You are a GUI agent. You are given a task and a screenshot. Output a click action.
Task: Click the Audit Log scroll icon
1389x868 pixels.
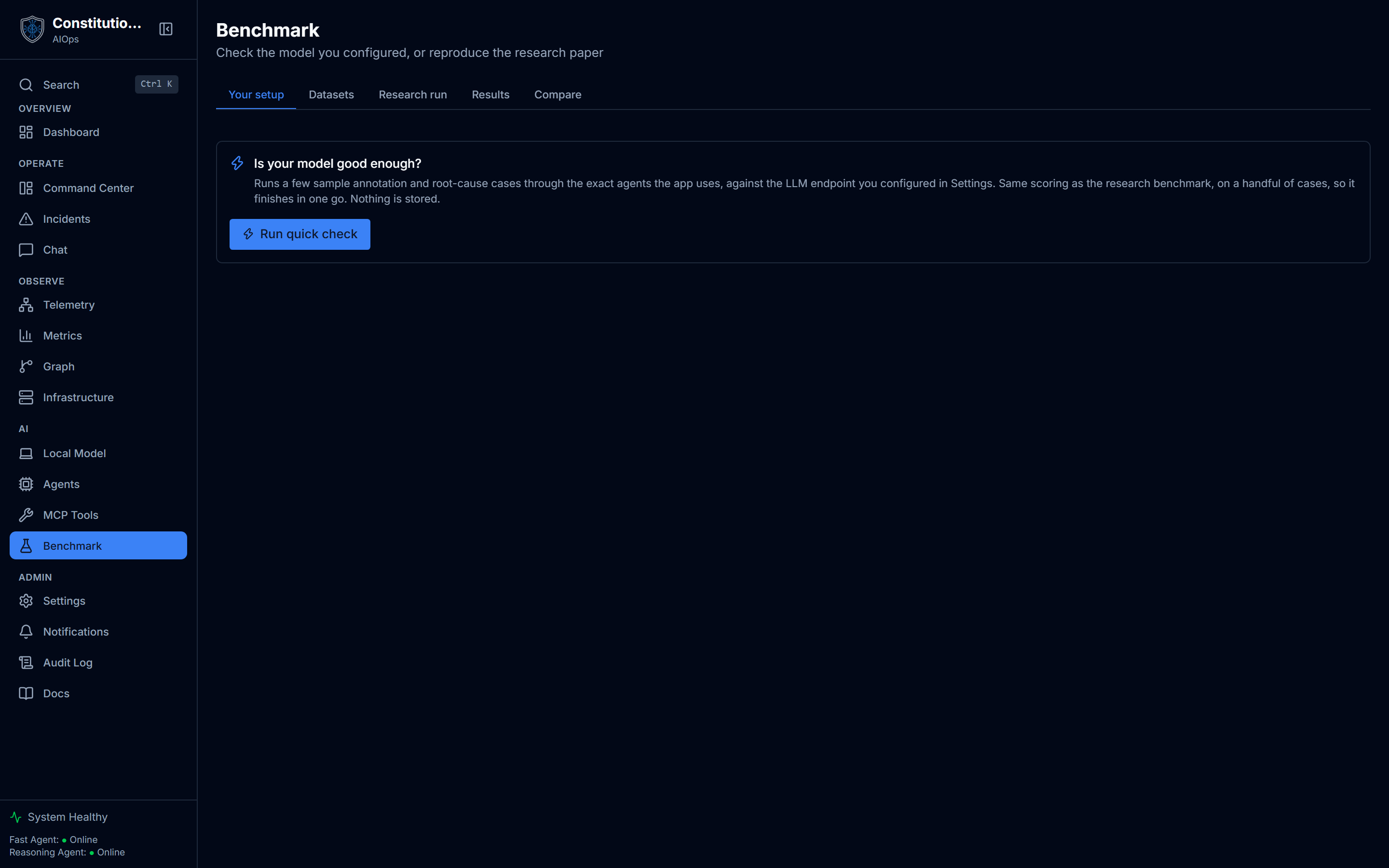(26, 663)
